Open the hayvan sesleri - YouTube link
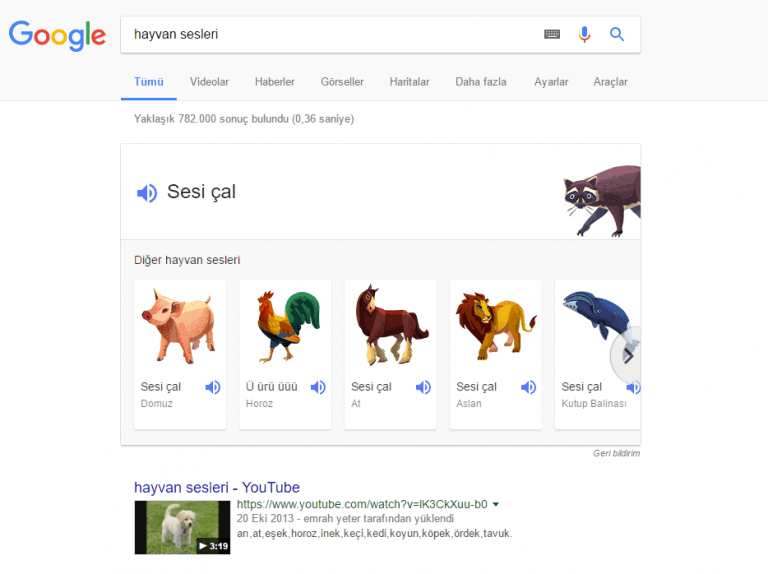This screenshot has height=574, width=768. (217, 488)
